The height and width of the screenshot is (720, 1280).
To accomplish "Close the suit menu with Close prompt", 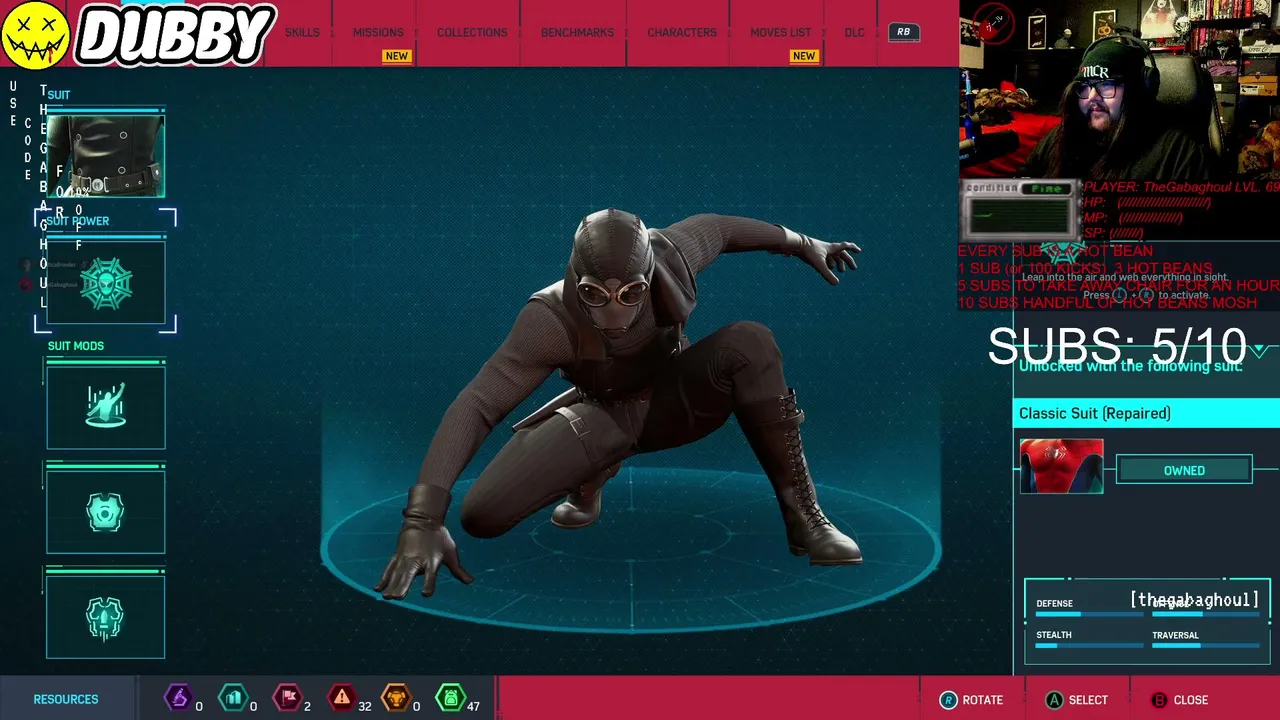I will 1179,700.
